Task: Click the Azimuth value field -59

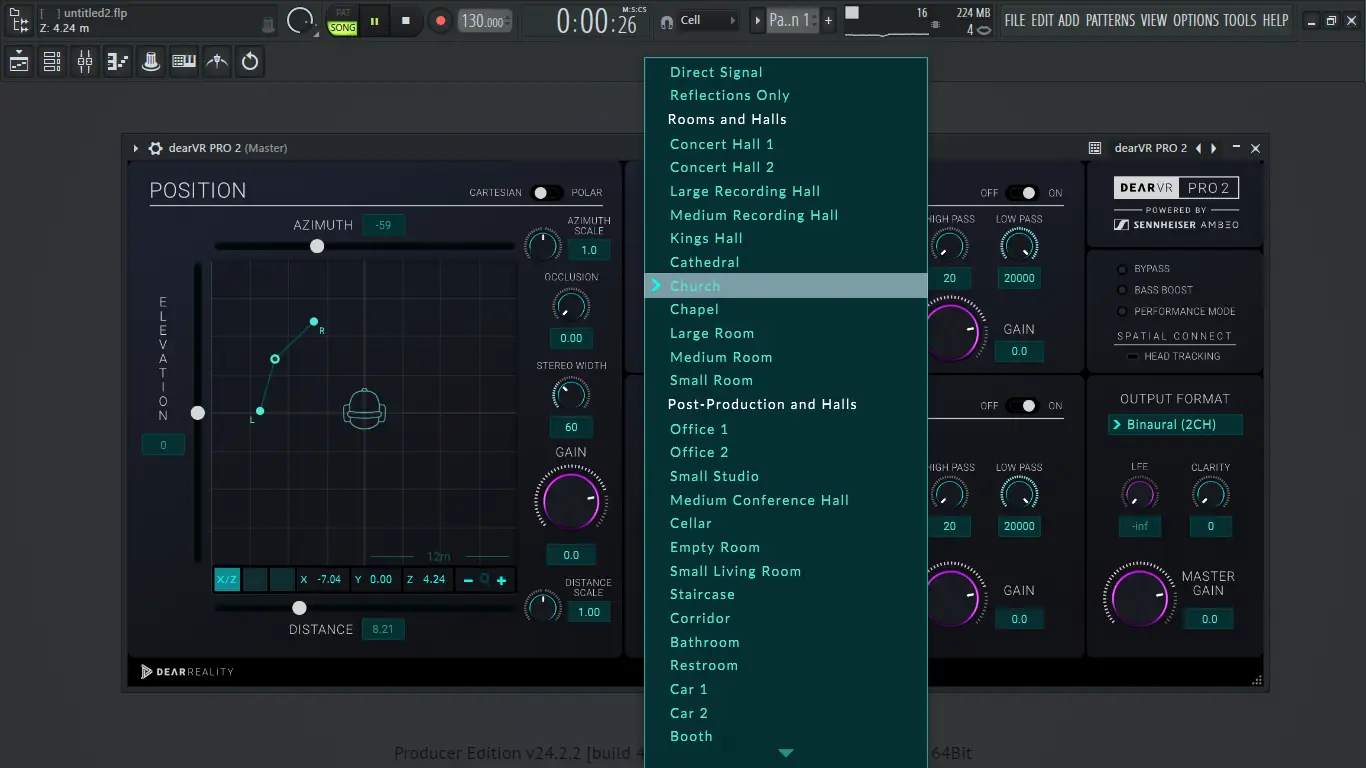Action: coord(383,226)
